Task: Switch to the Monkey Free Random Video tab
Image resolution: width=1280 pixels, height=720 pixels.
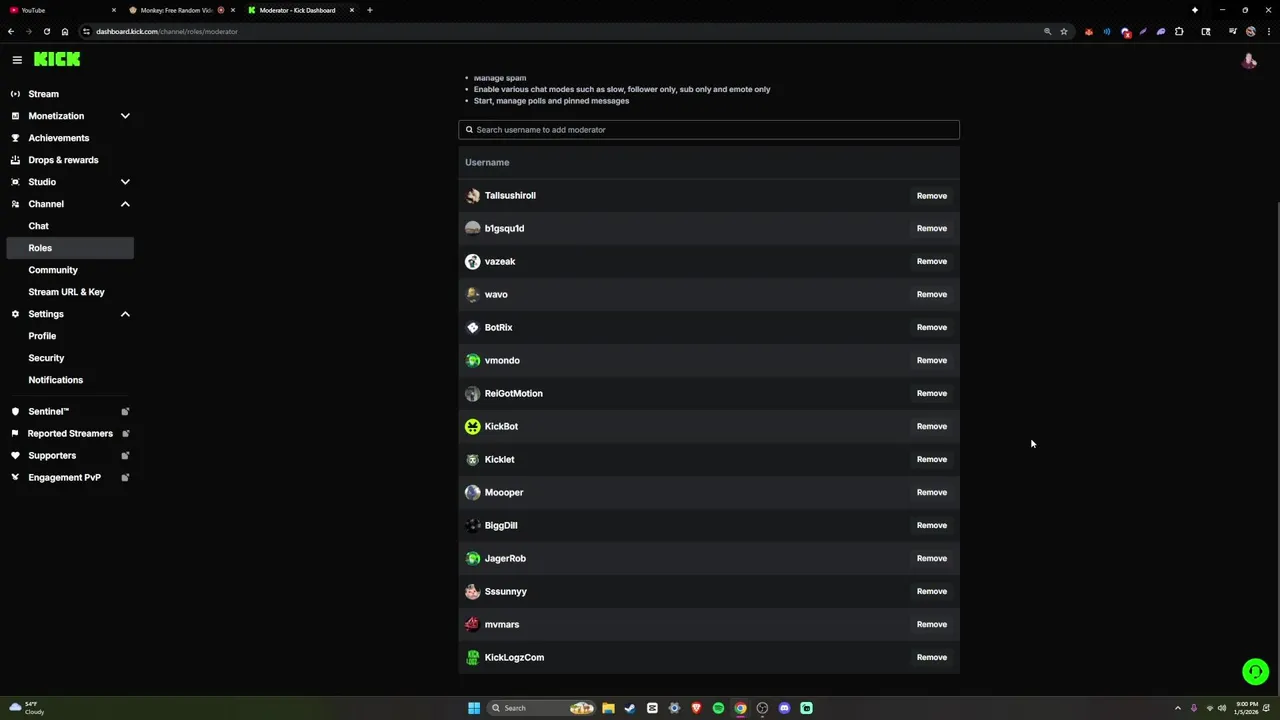Action: (x=180, y=10)
